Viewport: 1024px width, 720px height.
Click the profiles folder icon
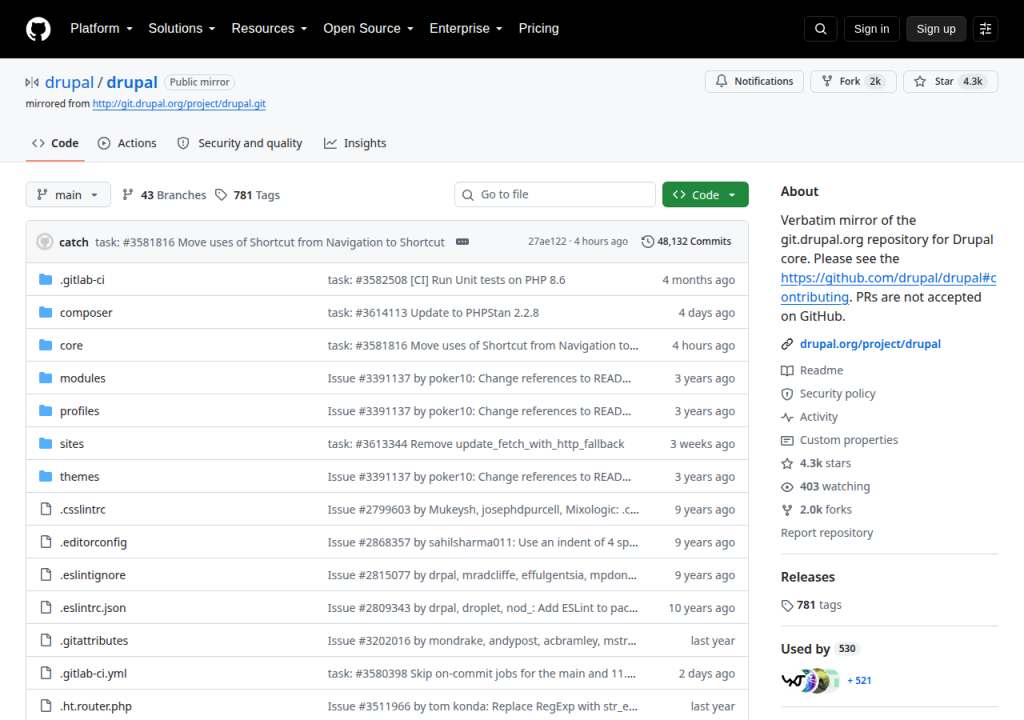coord(45,410)
